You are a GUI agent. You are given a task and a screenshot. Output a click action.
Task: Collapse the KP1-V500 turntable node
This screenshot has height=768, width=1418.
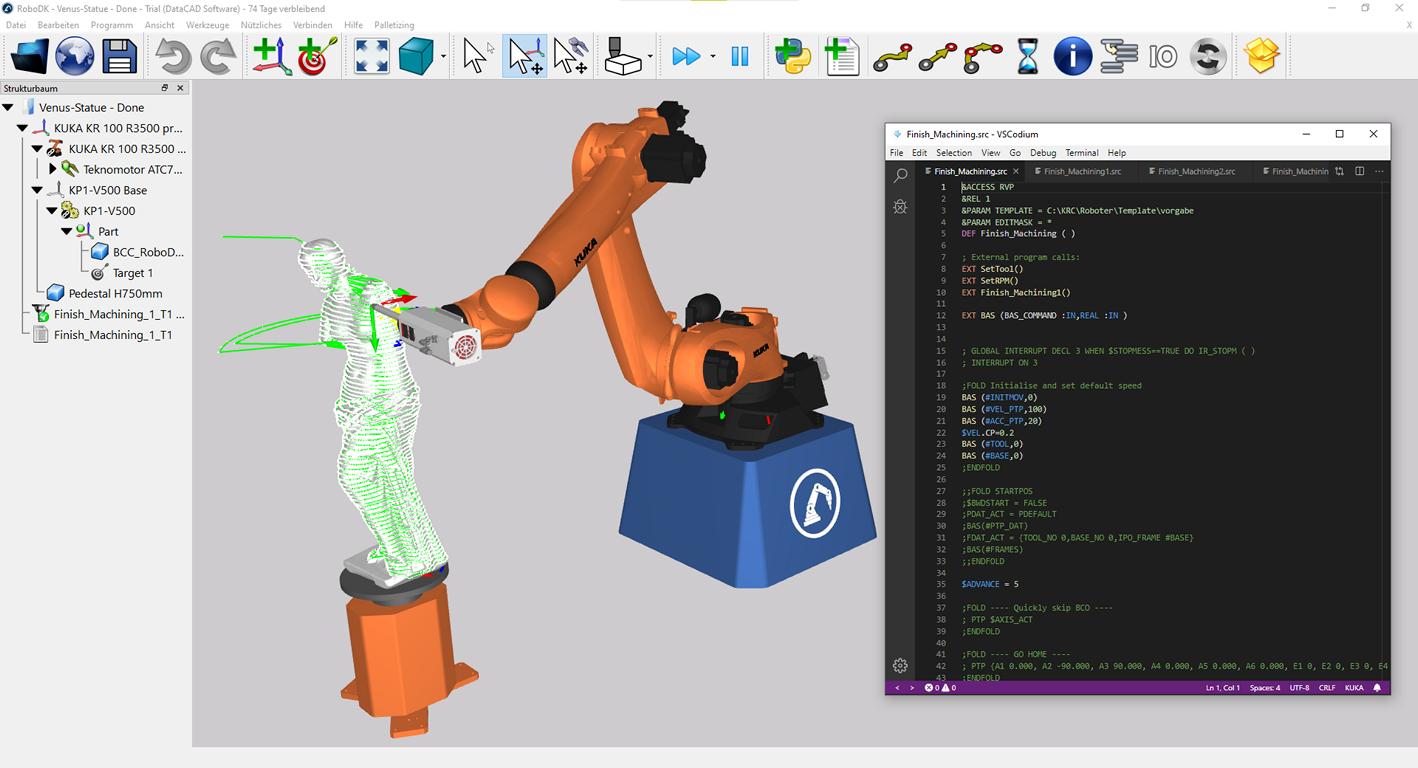point(52,211)
